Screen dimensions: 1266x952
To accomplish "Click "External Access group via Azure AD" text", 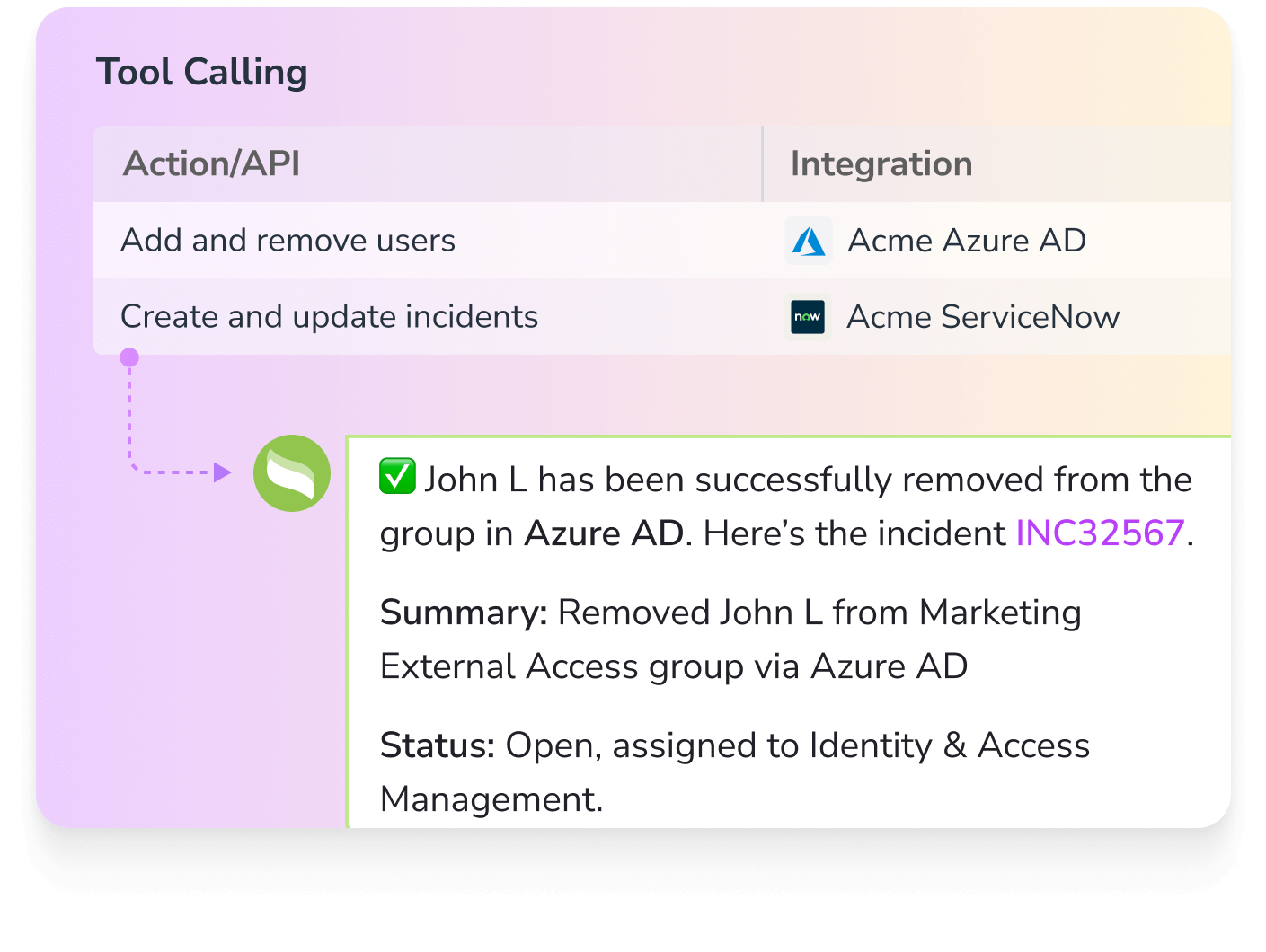I will coord(674,666).
